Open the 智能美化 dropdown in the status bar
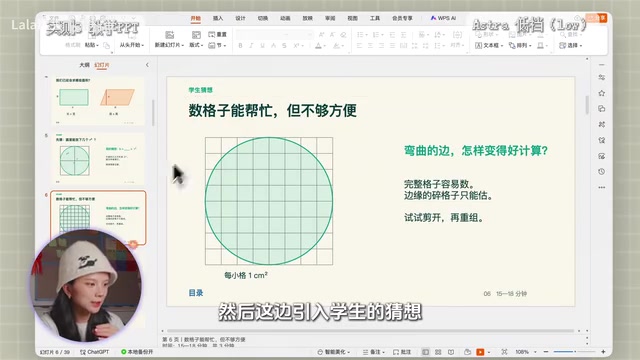Image resolution: width=640 pixels, height=360 pixels. click(x=334, y=352)
